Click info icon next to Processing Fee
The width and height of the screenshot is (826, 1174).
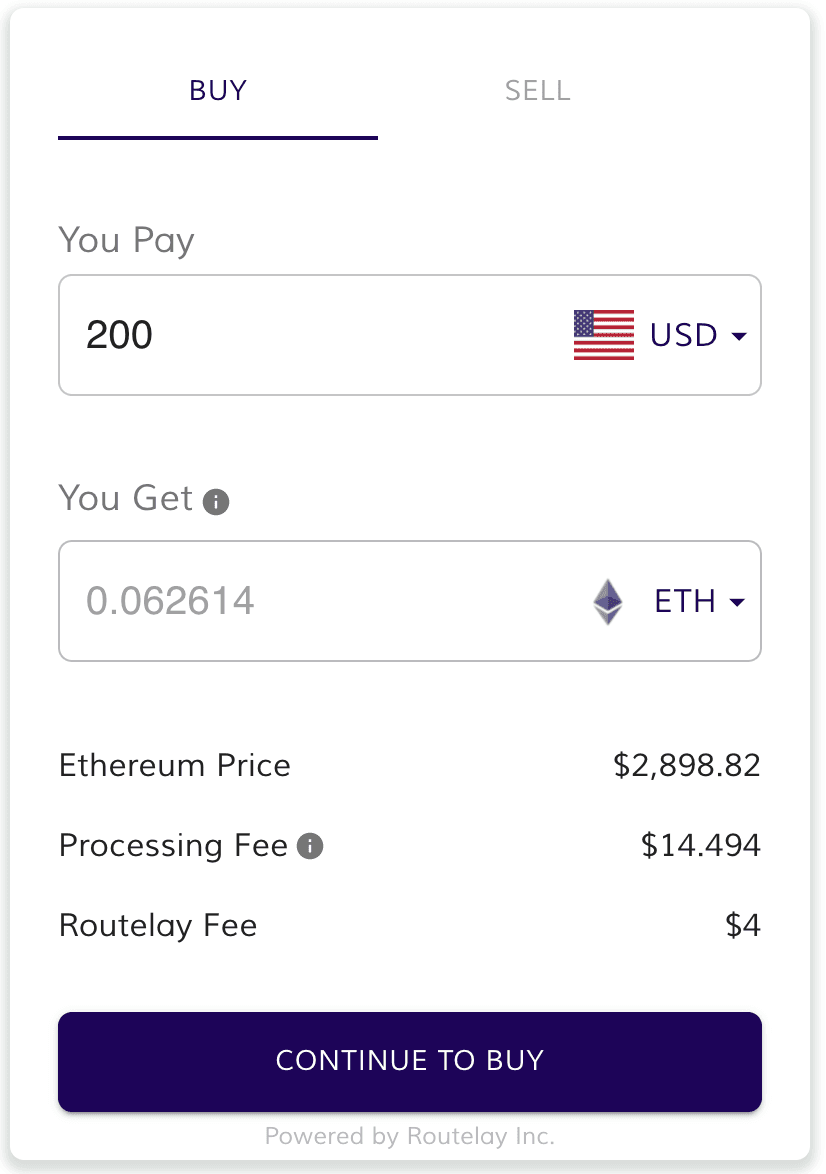(311, 847)
